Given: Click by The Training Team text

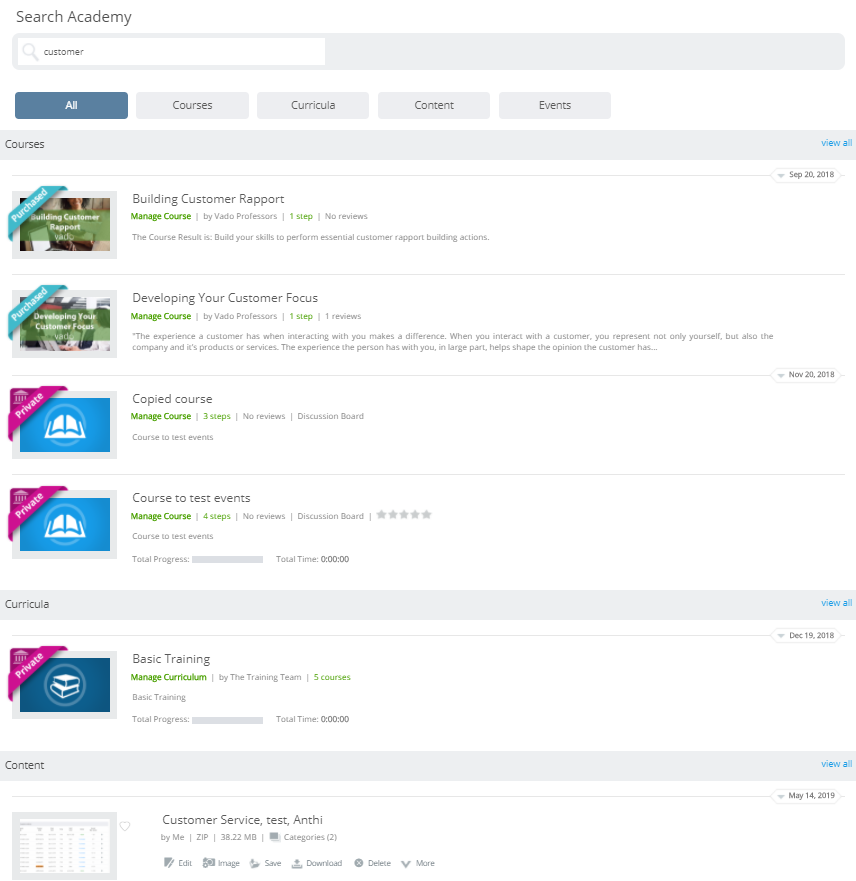Looking at the screenshot, I should point(260,677).
